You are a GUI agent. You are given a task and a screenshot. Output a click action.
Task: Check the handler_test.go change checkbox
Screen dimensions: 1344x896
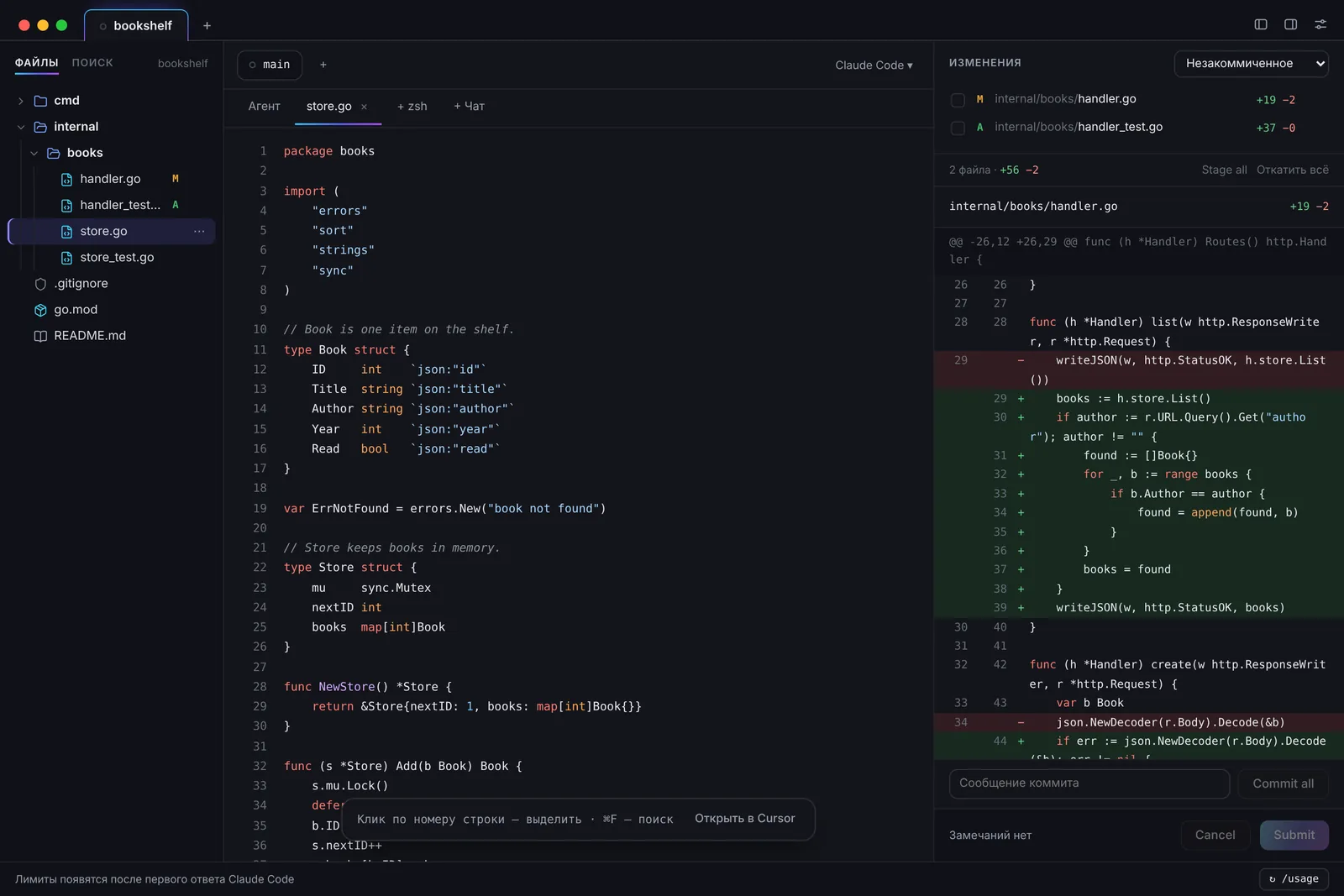[958, 128]
